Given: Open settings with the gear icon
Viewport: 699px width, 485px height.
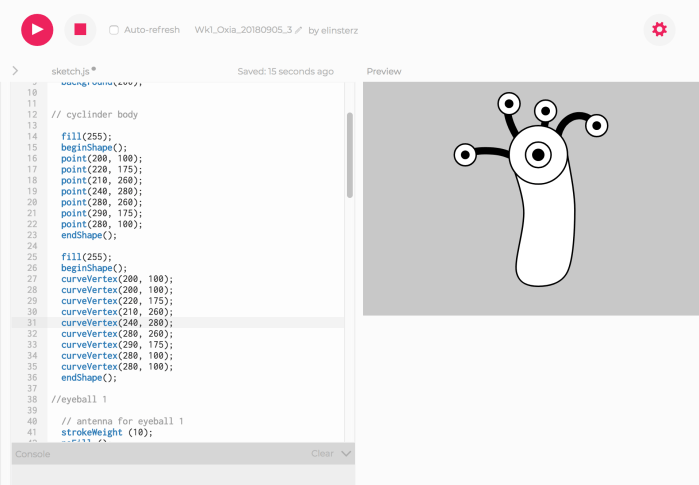Looking at the screenshot, I should point(659,30).
